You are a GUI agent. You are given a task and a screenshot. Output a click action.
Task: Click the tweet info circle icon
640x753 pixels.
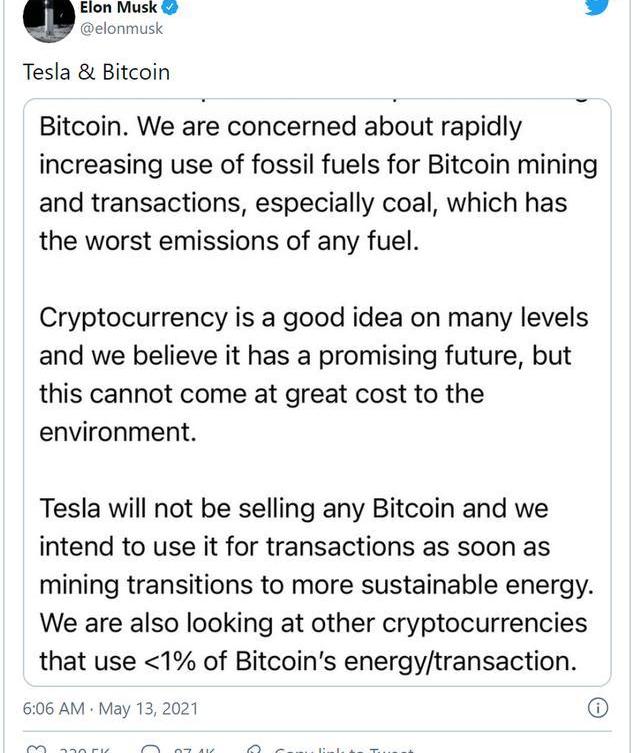pos(597,709)
